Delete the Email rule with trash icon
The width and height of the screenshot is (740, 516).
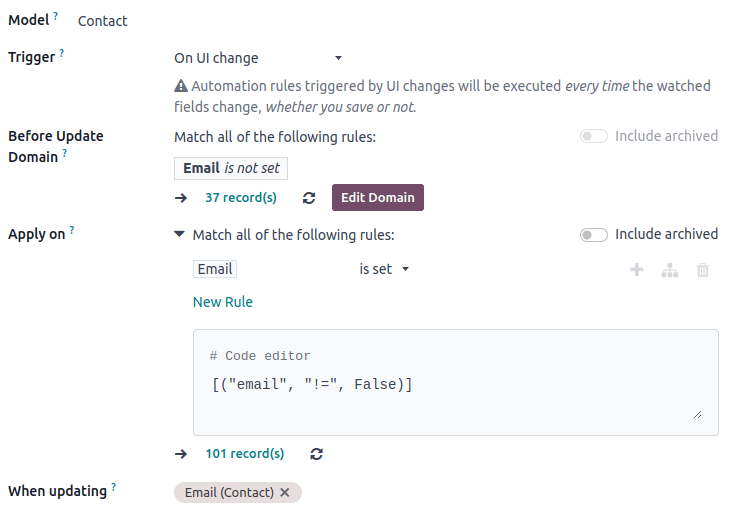703,270
